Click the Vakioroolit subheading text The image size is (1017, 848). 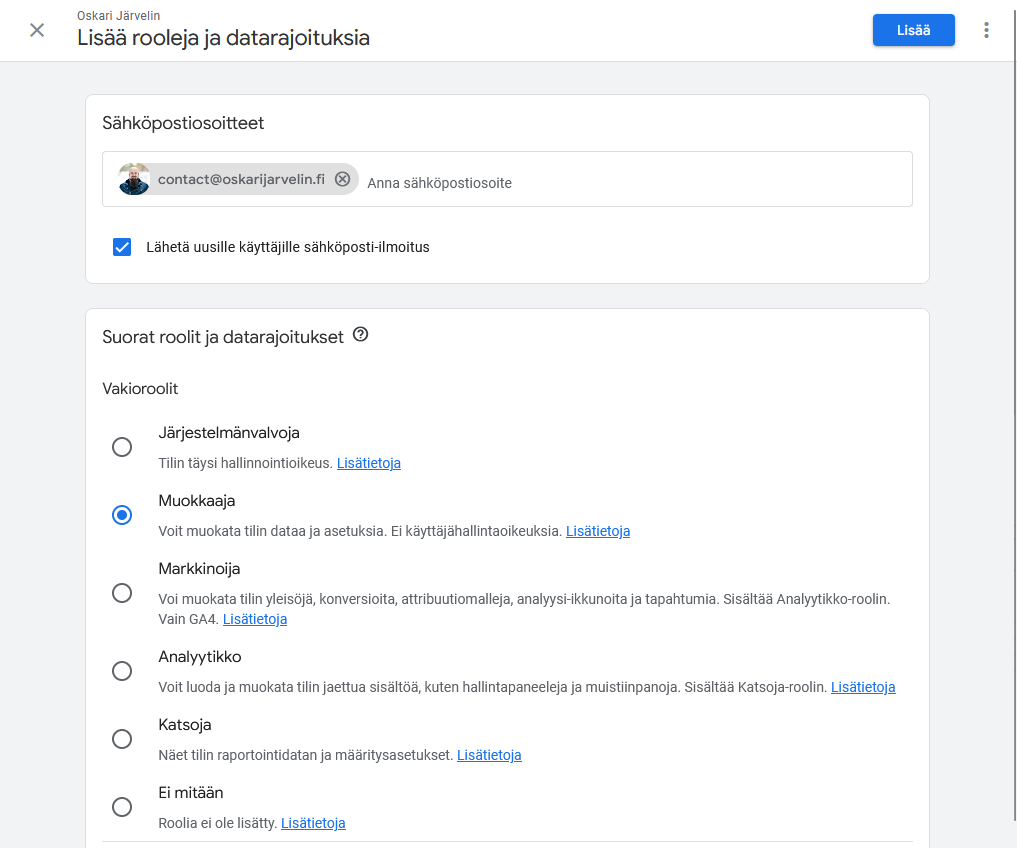click(x=140, y=389)
